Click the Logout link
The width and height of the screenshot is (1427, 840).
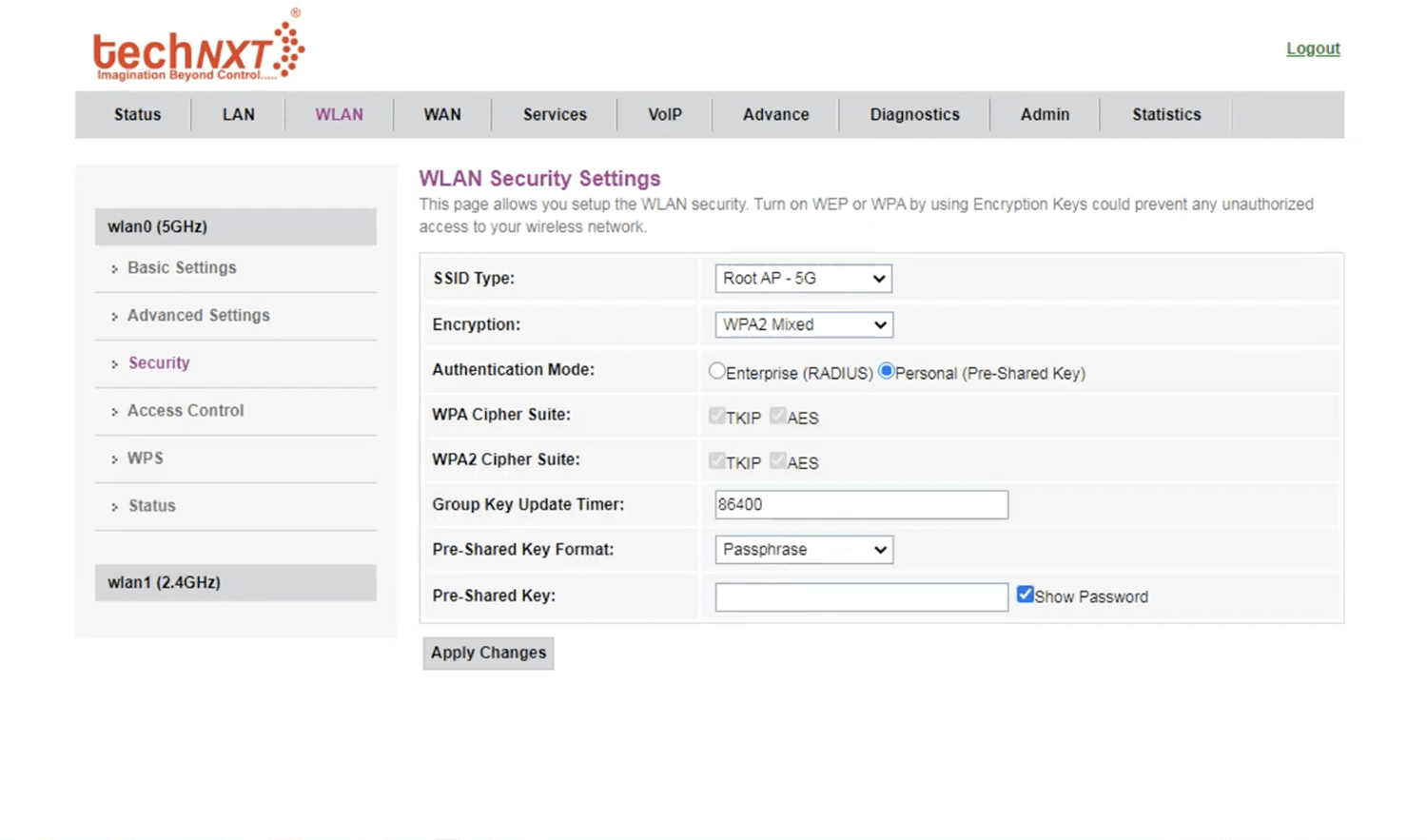[1313, 49]
